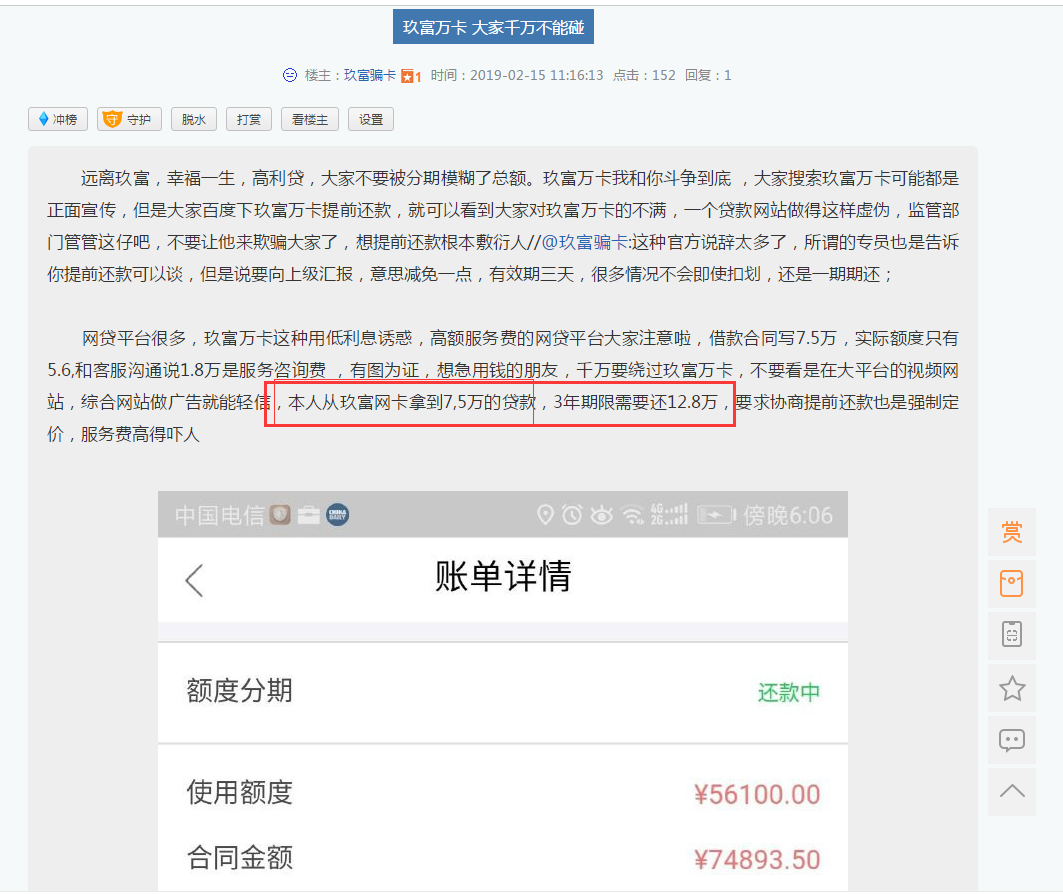Click the ¥74893.50 contract amount
The image size is (1063, 894).
(x=757, y=859)
